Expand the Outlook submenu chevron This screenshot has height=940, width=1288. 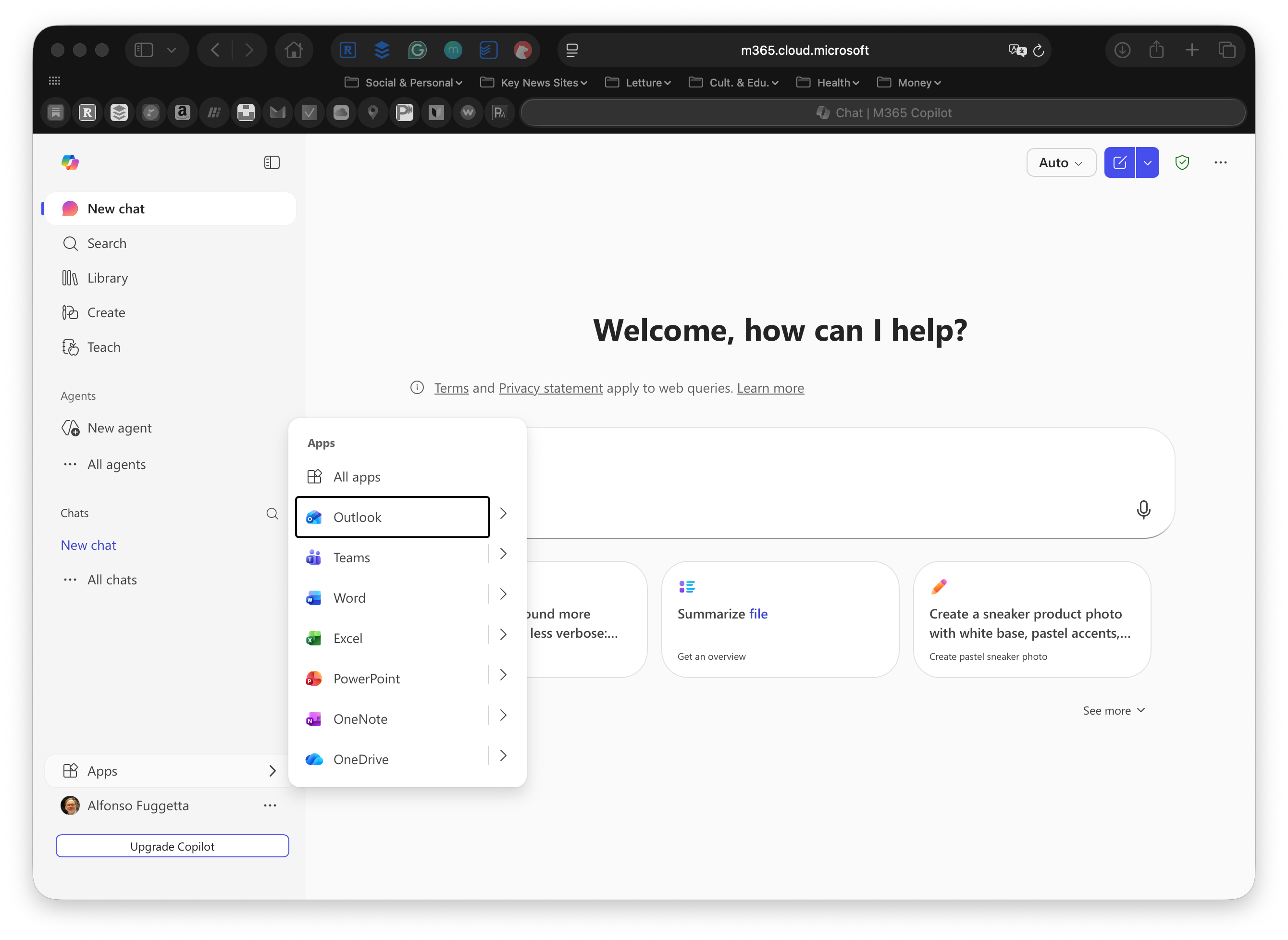coord(503,513)
